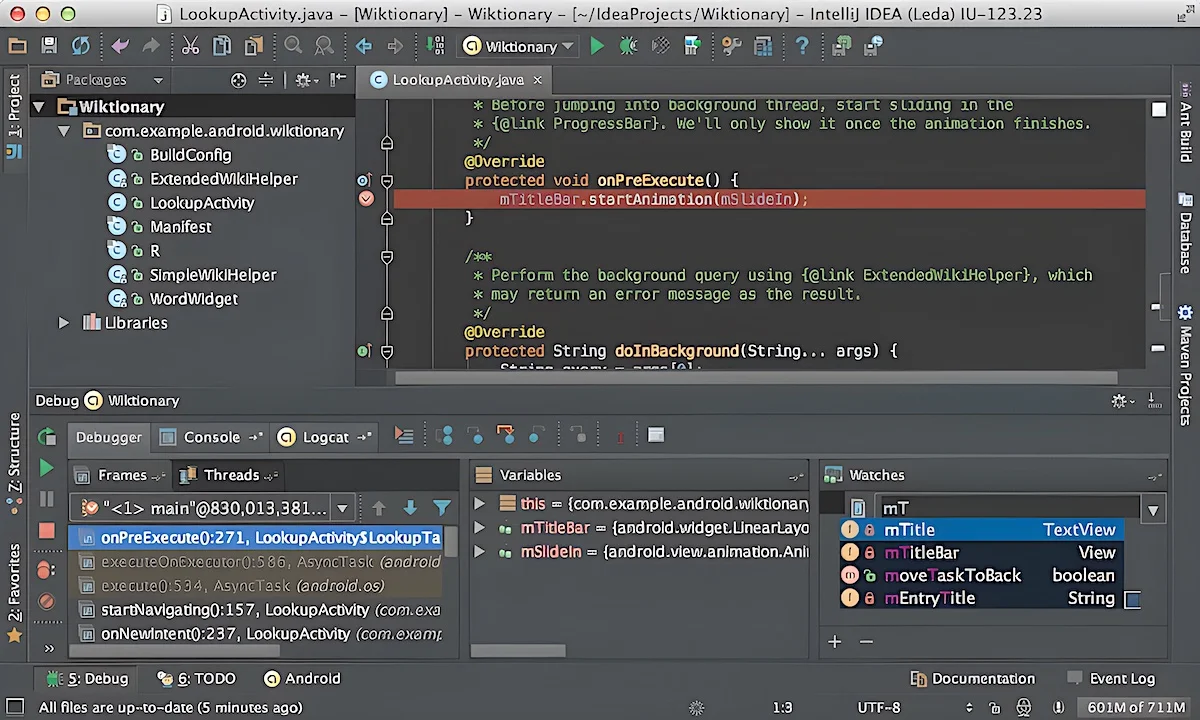Viewport: 1200px width, 720px height.
Task: Move to previous frame up arrow
Action: [379, 508]
